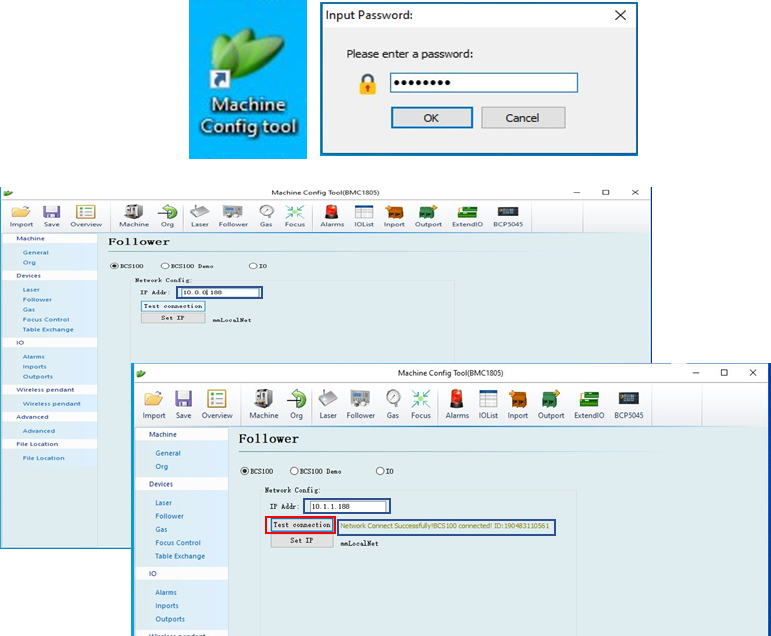Open Machine icon in the back window toolbar
This screenshot has width=771, height=636.
coord(134,216)
